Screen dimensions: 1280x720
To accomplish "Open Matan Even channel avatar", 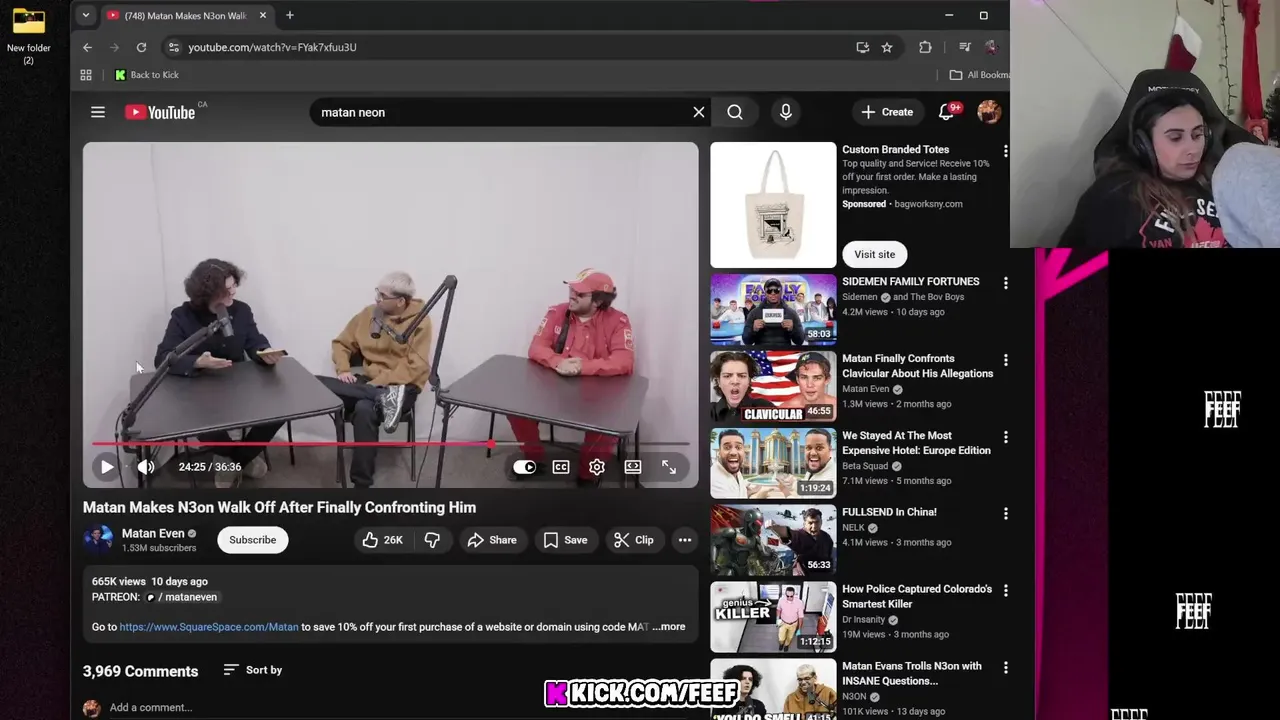I will click(x=98, y=540).
